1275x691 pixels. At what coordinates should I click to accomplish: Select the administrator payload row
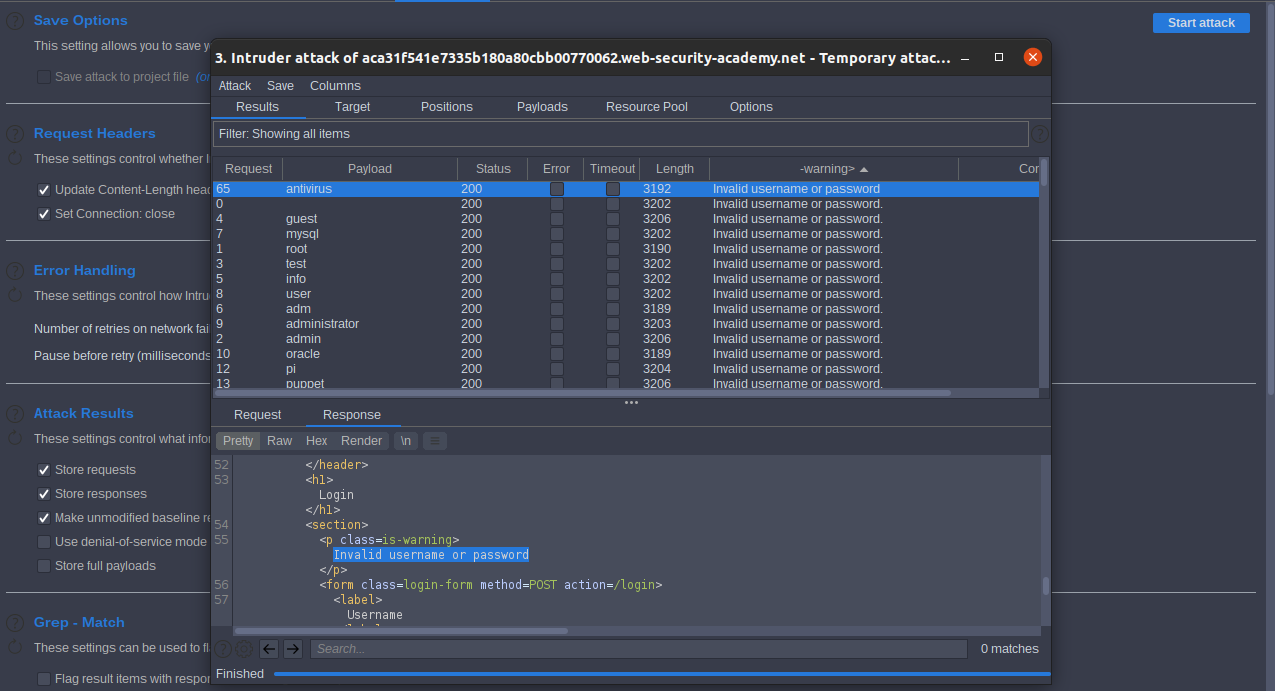click(625, 324)
